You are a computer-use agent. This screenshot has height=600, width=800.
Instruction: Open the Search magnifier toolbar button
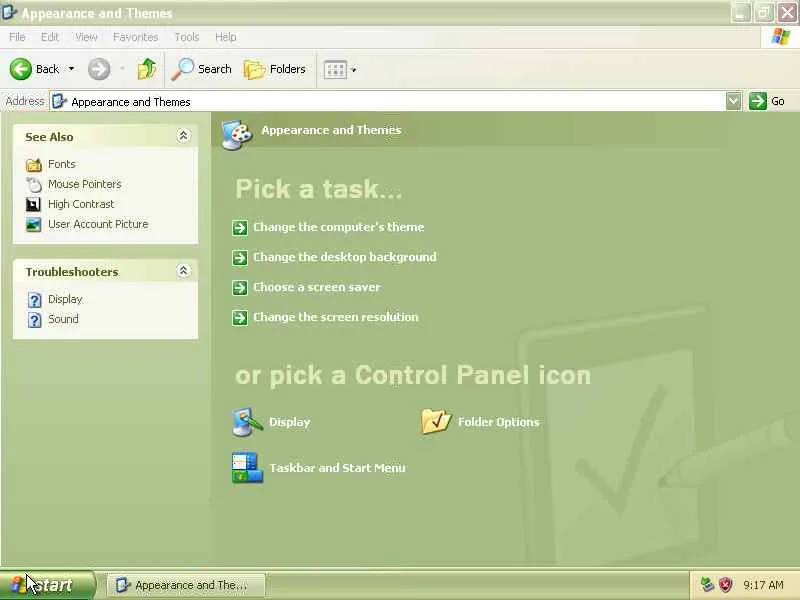pyautogui.click(x=202, y=69)
